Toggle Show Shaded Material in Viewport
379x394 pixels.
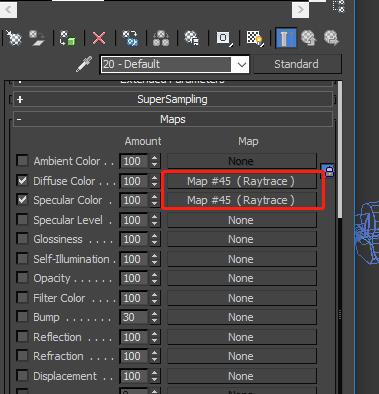click(x=255, y=38)
